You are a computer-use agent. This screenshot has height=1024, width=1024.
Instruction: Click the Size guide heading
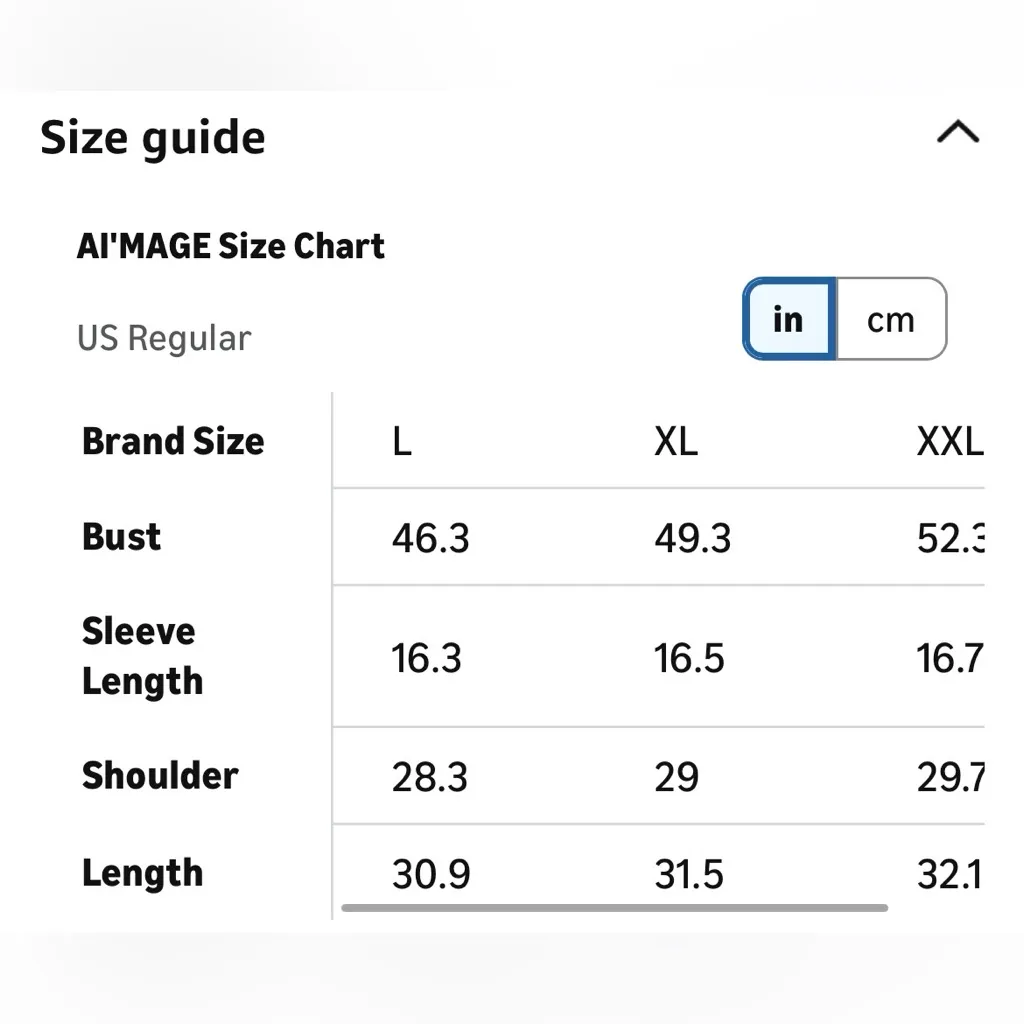153,137
